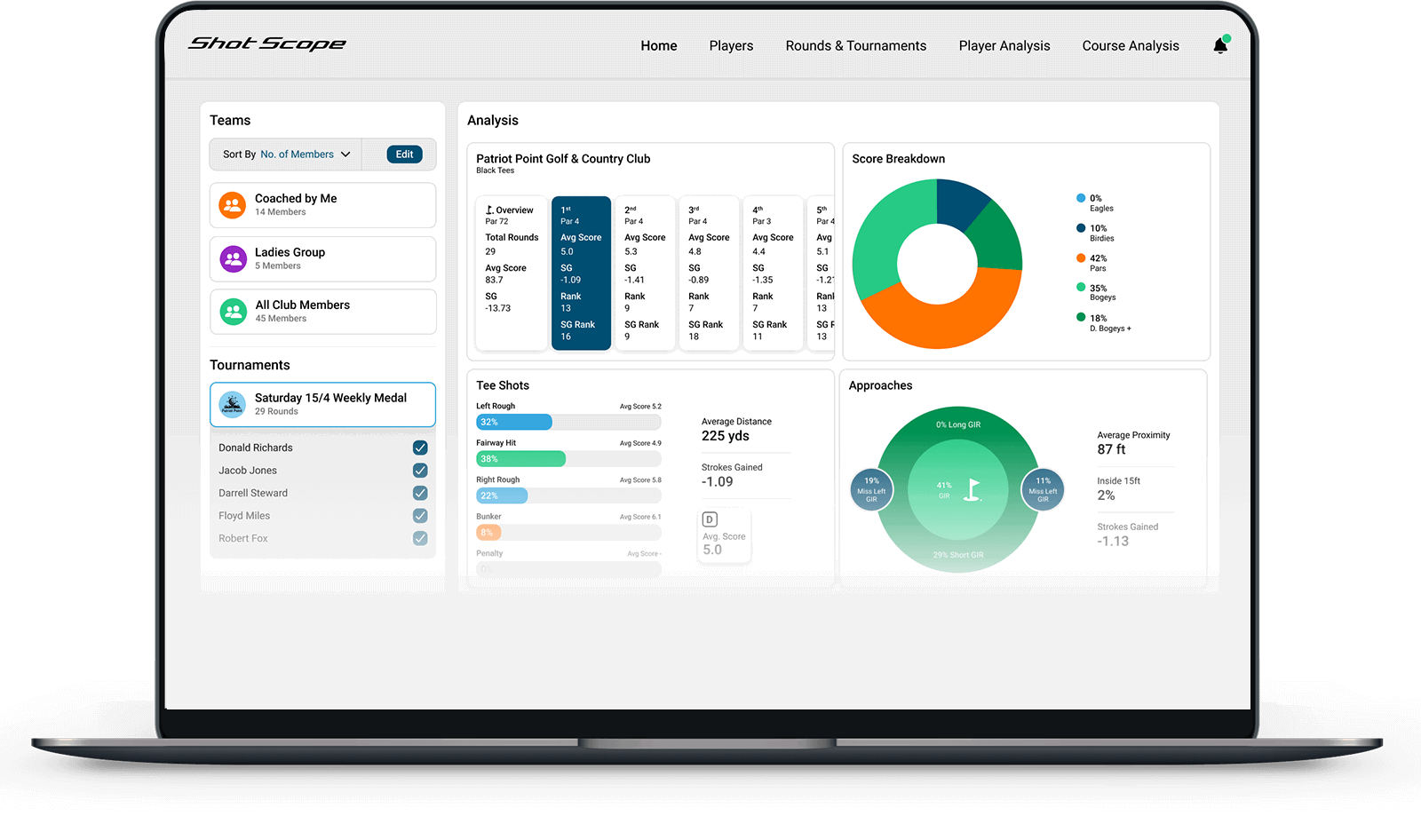Go to Rounds & Tournaments
Viewport: 1421px width, 840px height.
pos(855,45)
